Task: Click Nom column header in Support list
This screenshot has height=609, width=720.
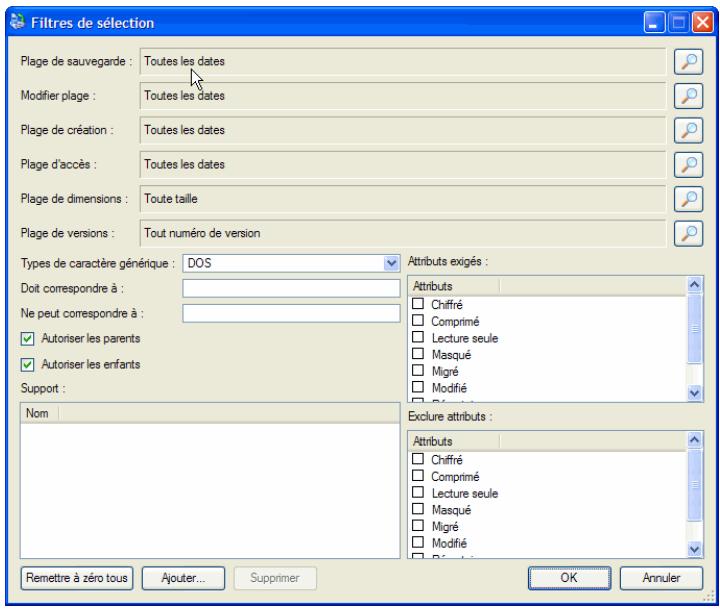Action: (39, 413)
